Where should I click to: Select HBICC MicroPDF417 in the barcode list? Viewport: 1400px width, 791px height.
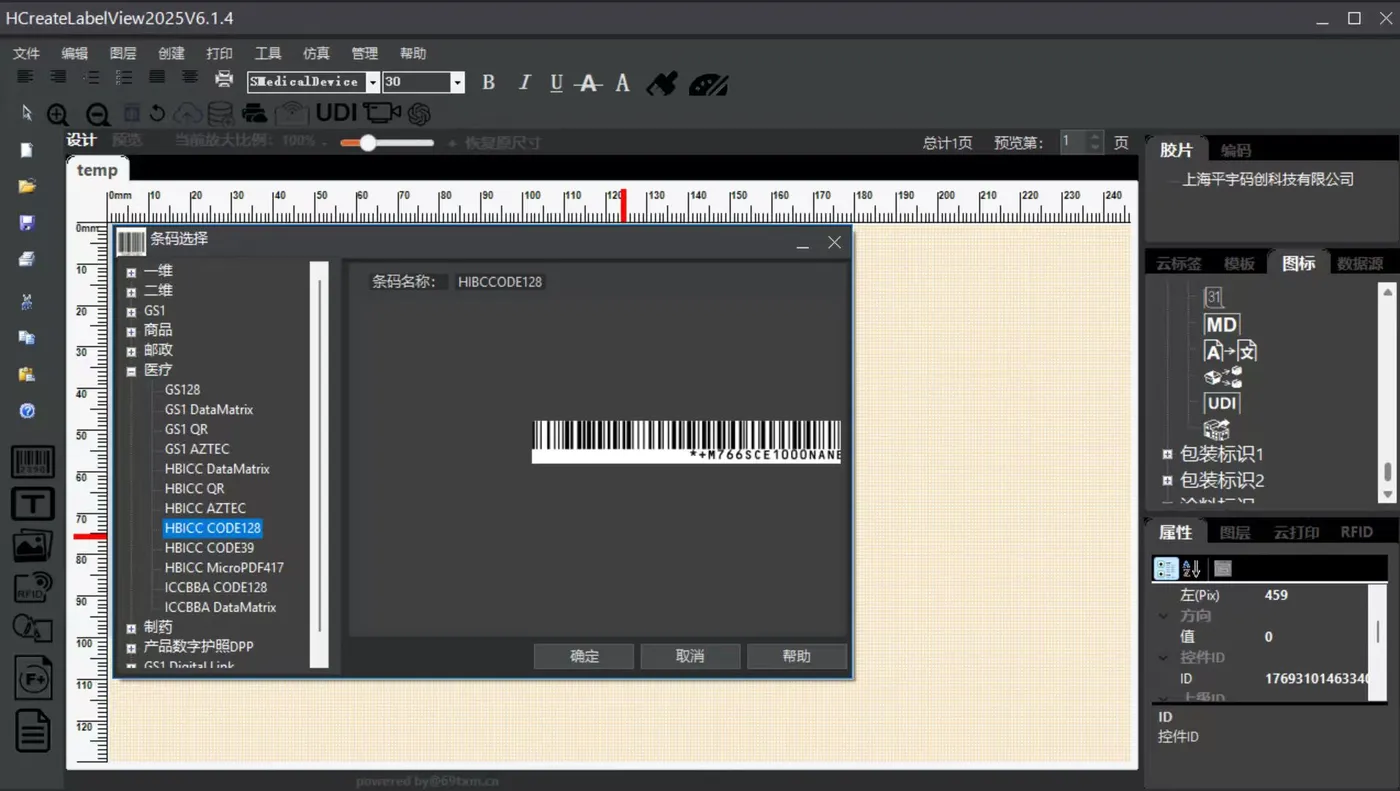tap(224, 567)
